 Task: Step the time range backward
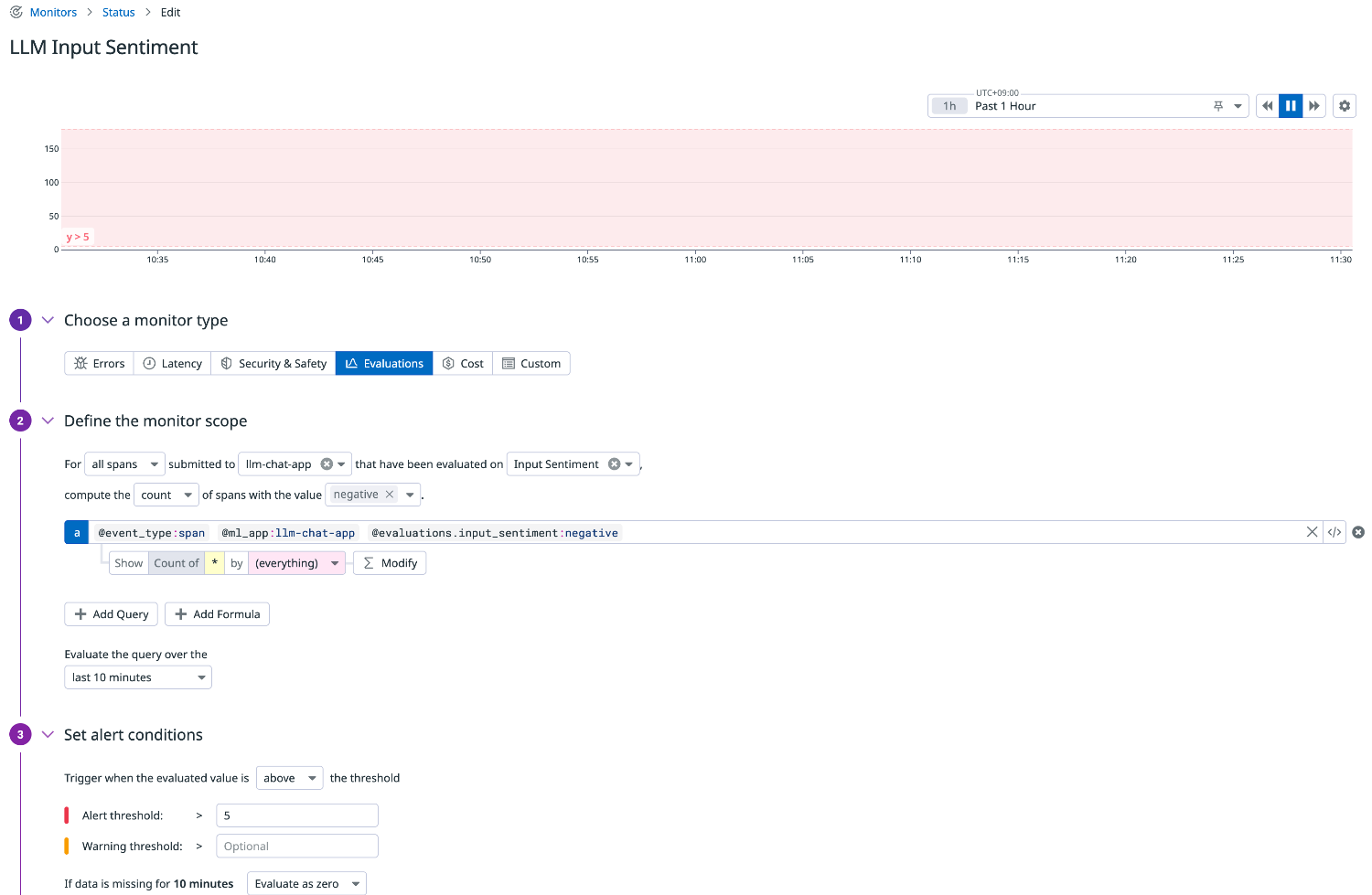(1268, 106)
